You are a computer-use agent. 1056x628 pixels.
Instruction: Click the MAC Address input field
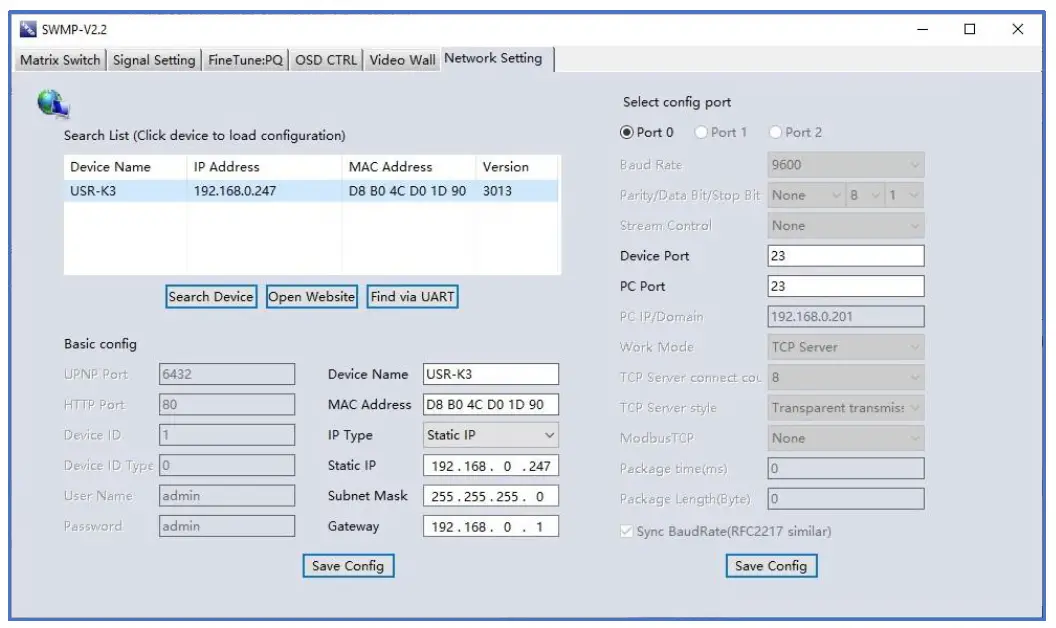[490, 404]
